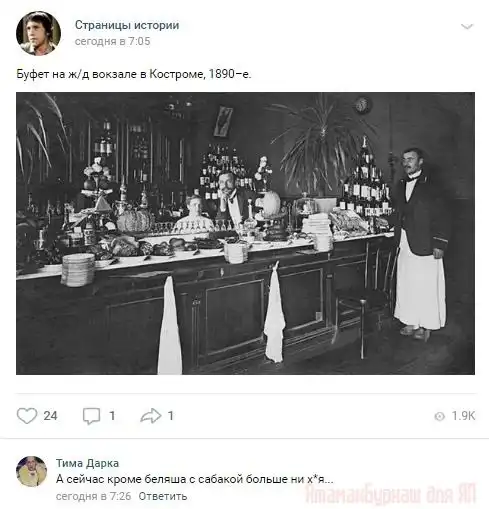Open comments via the speech bubble icon
The width and height of the screenshot is (489, 509).
(x=91, y=416)
